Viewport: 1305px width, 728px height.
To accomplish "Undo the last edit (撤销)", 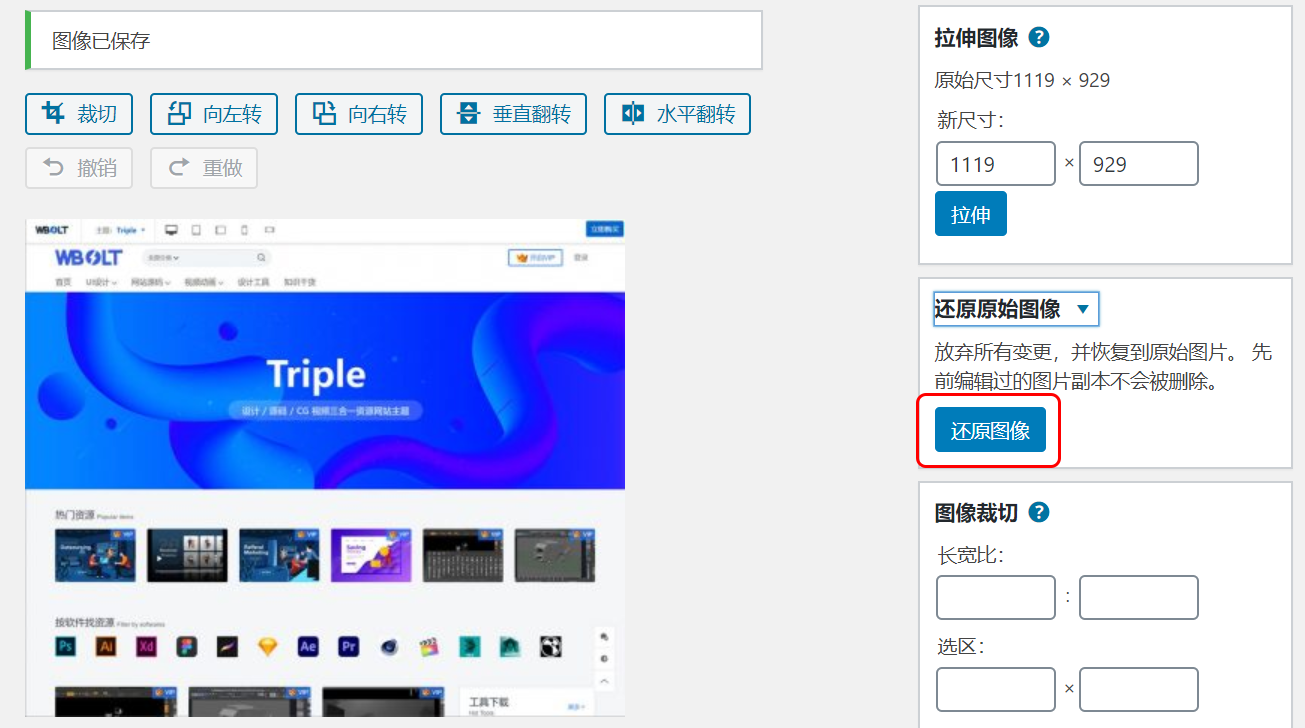I will pos(78,167).
